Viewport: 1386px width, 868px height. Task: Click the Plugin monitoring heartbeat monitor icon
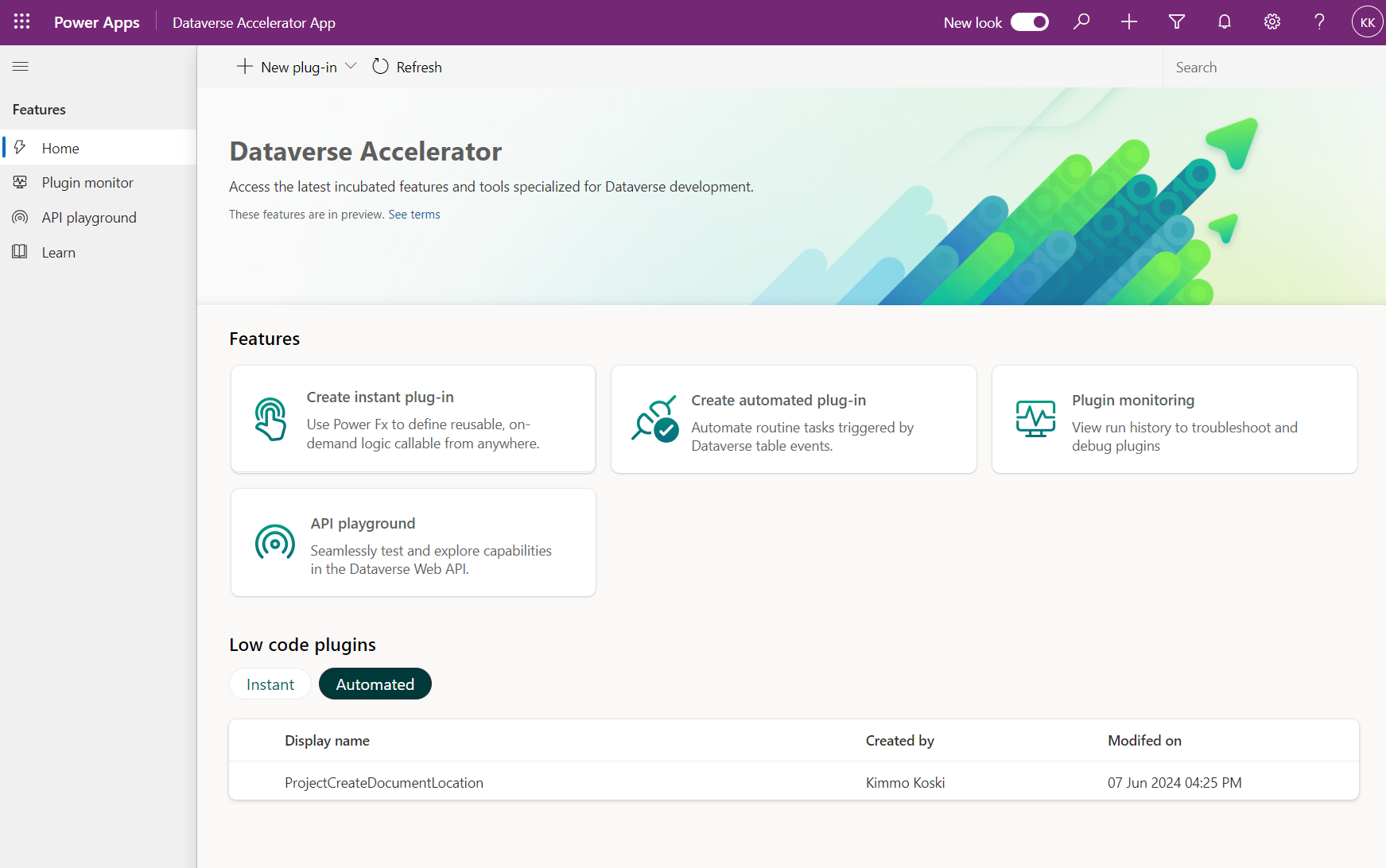[1035, 419]
